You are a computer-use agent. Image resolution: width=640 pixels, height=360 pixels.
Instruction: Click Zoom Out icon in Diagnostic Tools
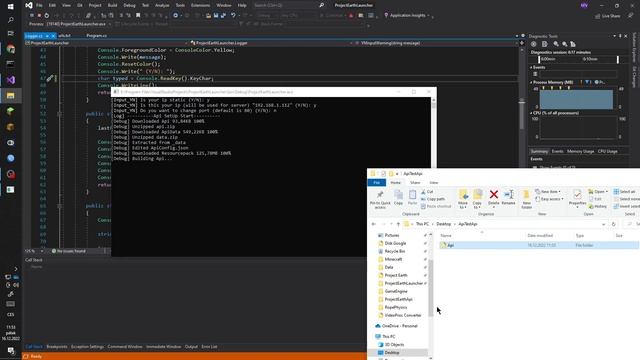tap(564, 44)
